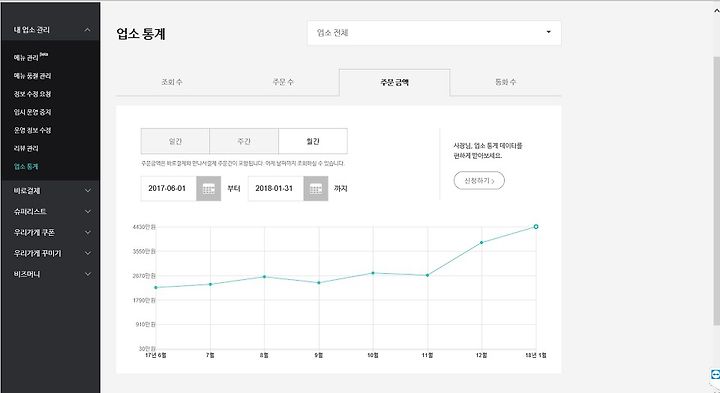Click the end date field 2018-01-31
Image resolution: width=720 pixels, height=393 pixels.
pos(276,189)
